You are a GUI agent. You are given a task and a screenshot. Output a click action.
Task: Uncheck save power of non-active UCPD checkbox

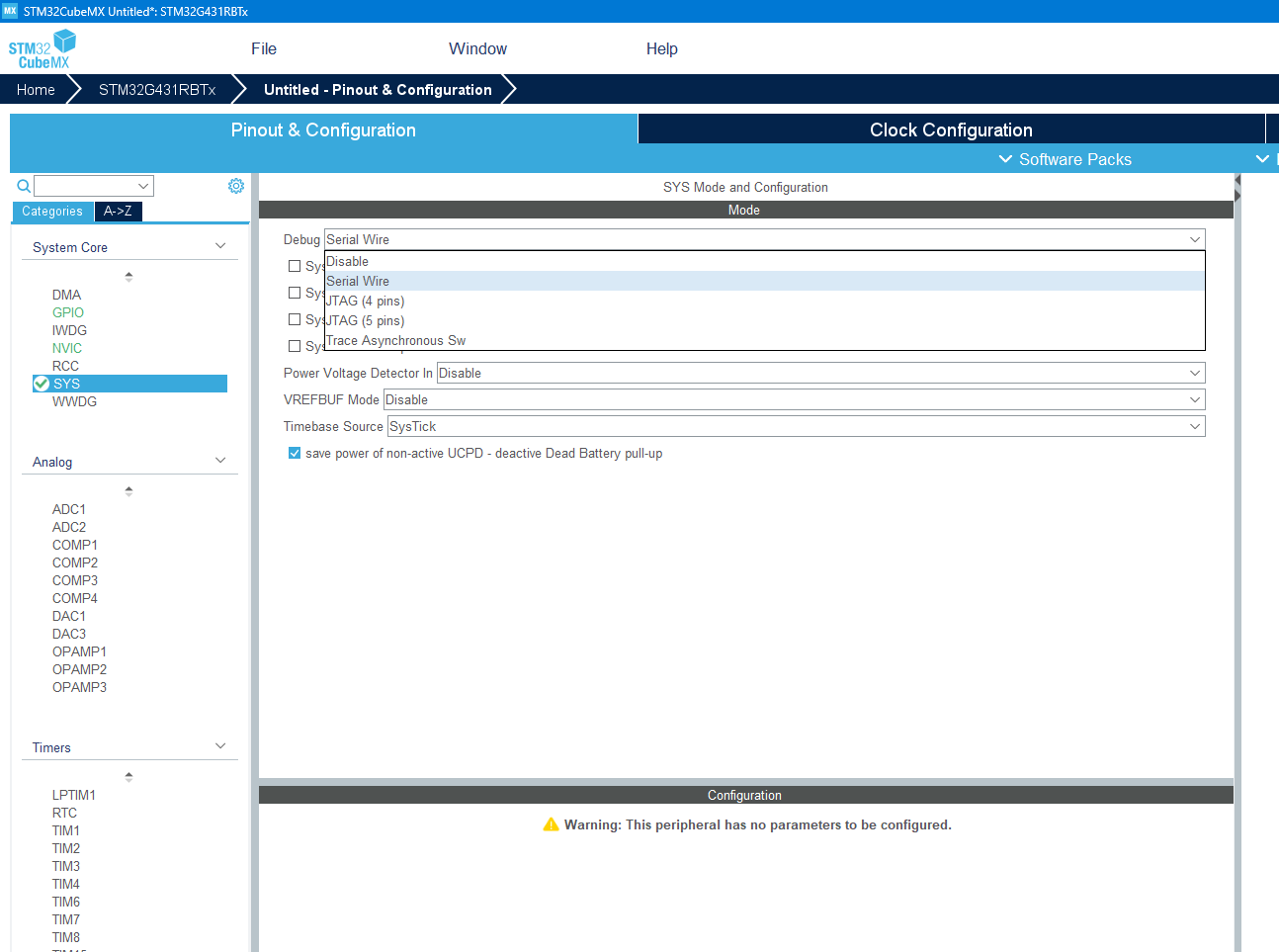point(295,453)
